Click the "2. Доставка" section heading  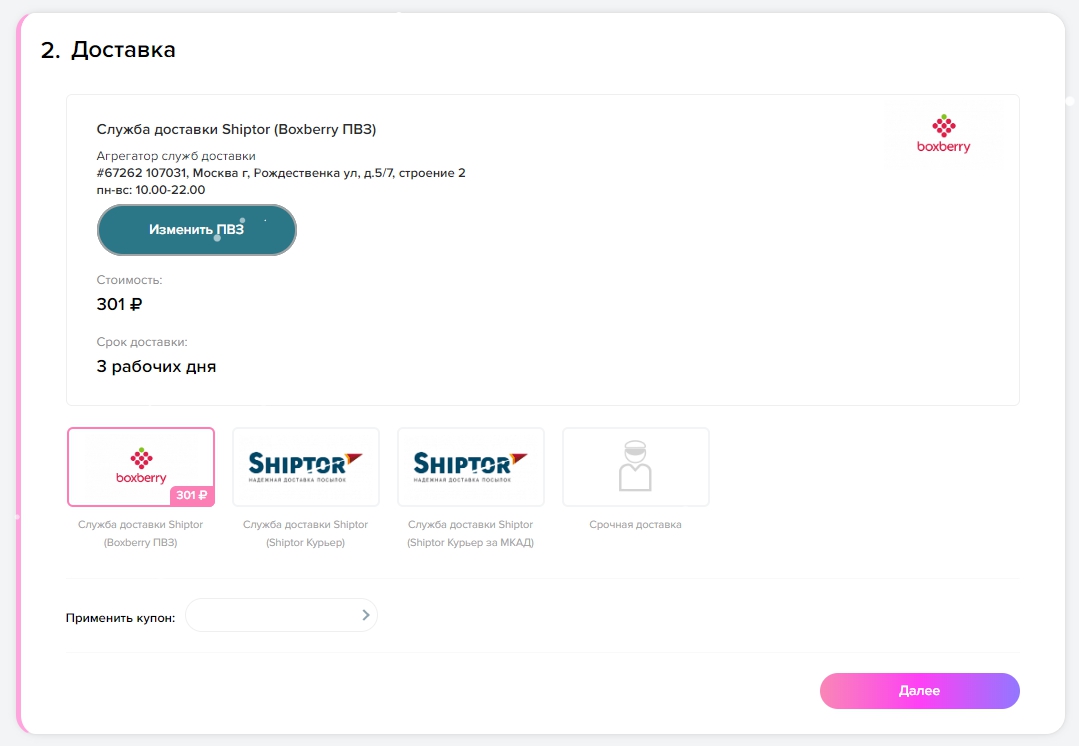click(108, 49)
